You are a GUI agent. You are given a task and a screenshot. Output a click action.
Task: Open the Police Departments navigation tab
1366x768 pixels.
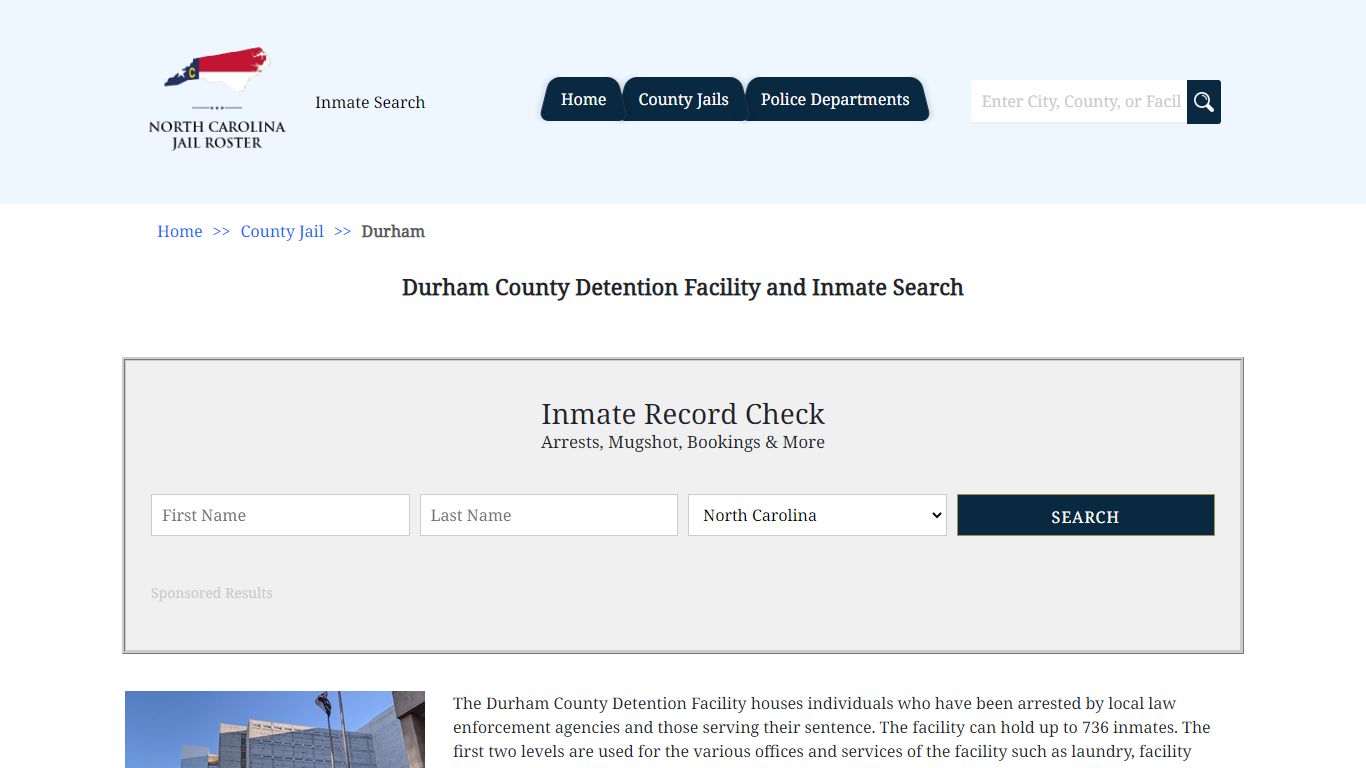click(835, 99)
